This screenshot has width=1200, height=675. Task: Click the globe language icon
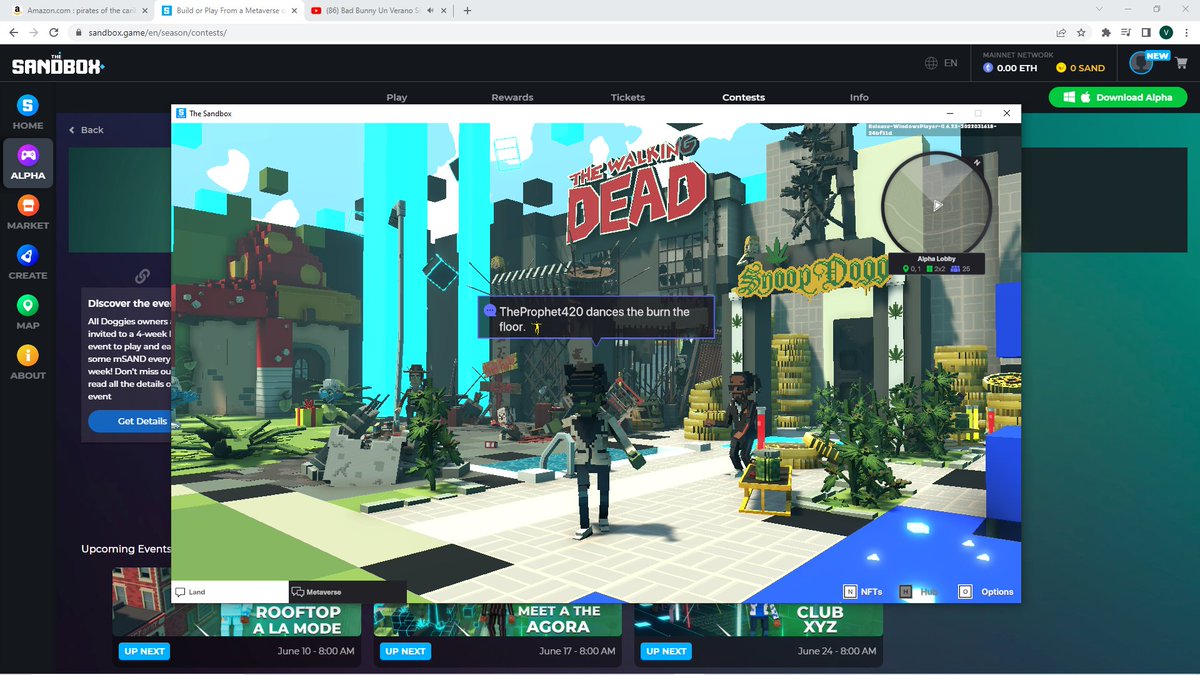click(x=931, y=63)
